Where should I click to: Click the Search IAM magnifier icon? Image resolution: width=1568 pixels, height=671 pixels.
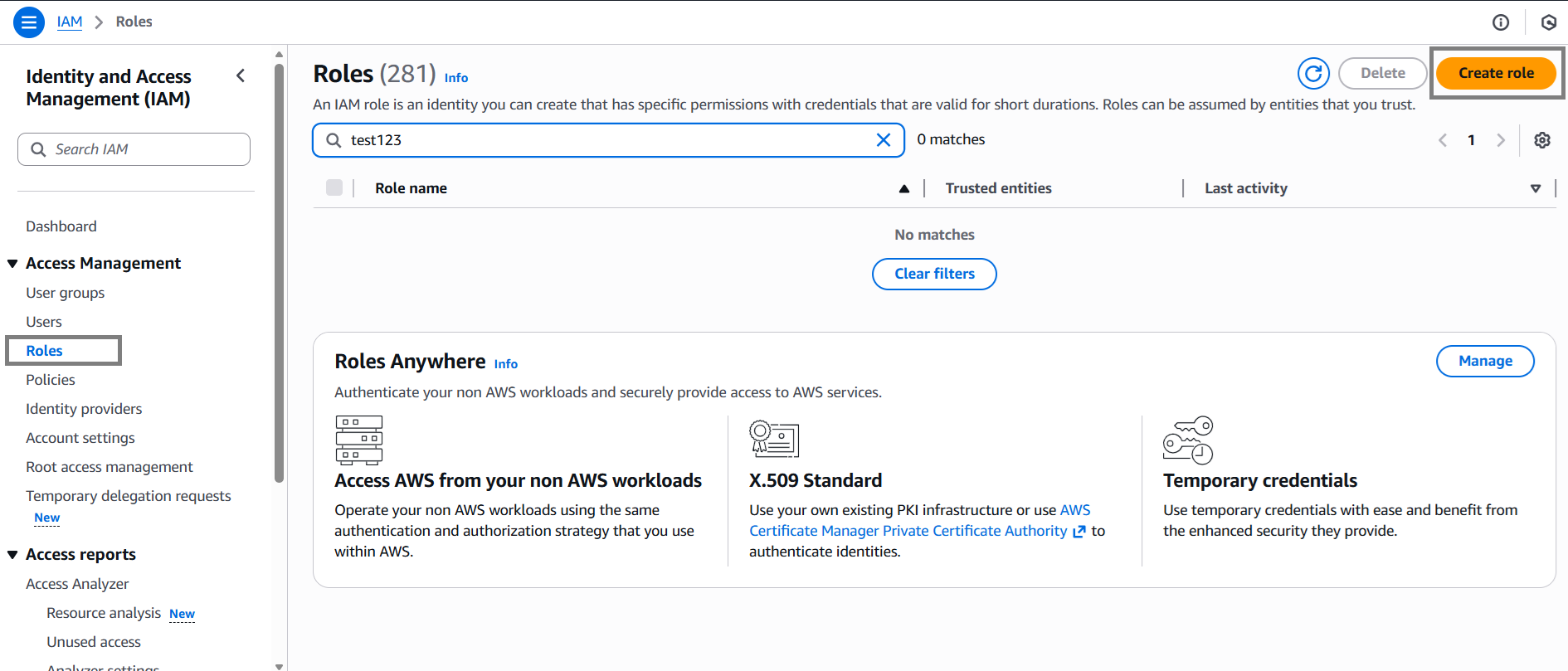click(38, 149)
